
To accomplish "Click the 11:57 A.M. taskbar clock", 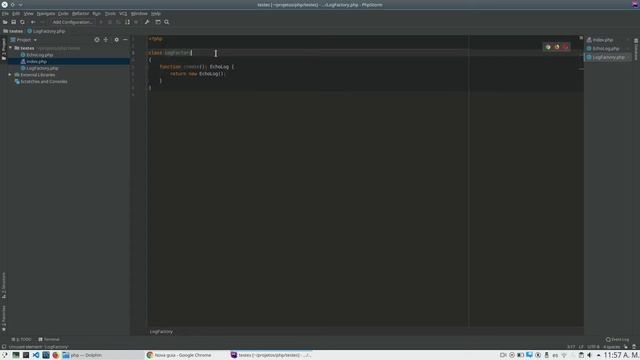I will pyautogui.click(x=621, y=355).
